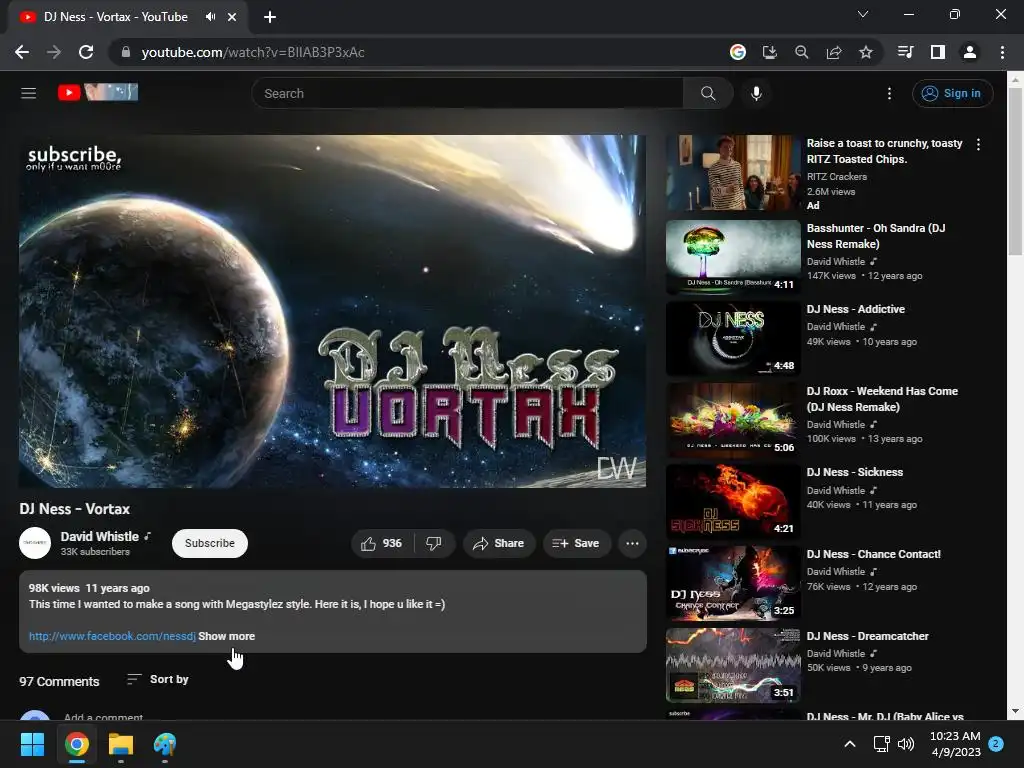Save video to a playlist
The image size is (1024, 768).
576,543
